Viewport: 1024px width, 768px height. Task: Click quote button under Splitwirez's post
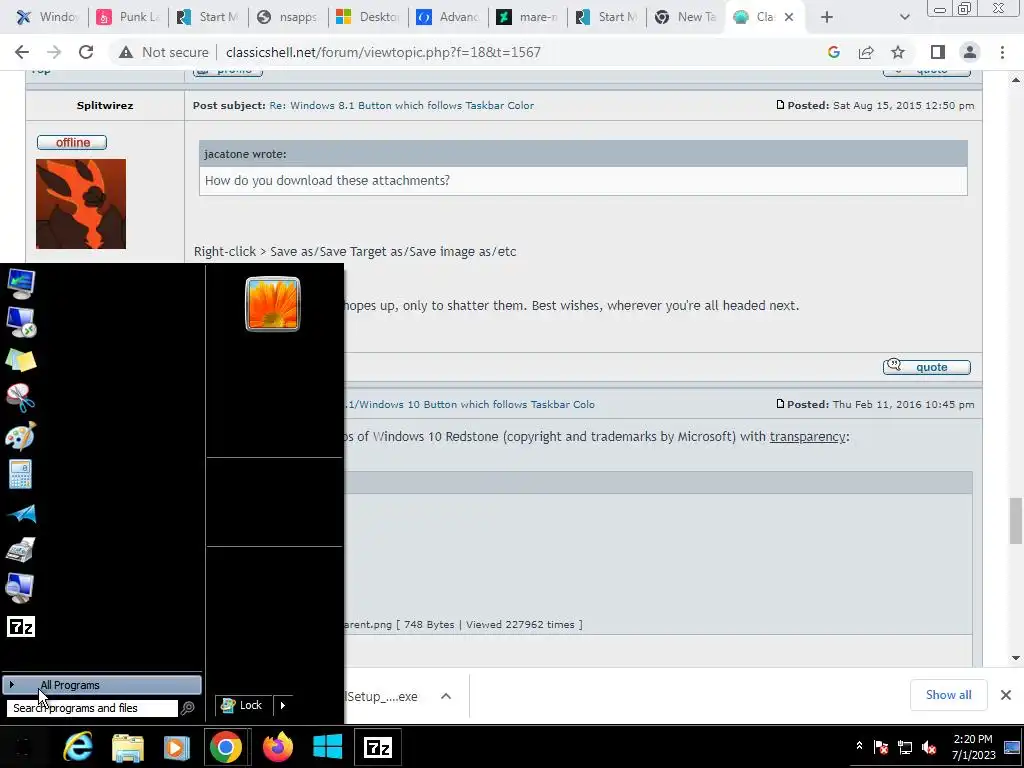click(x=927, y=367)
